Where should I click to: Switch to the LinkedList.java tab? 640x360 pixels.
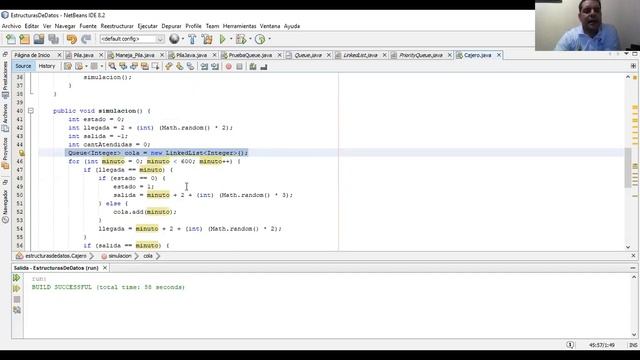360,55
